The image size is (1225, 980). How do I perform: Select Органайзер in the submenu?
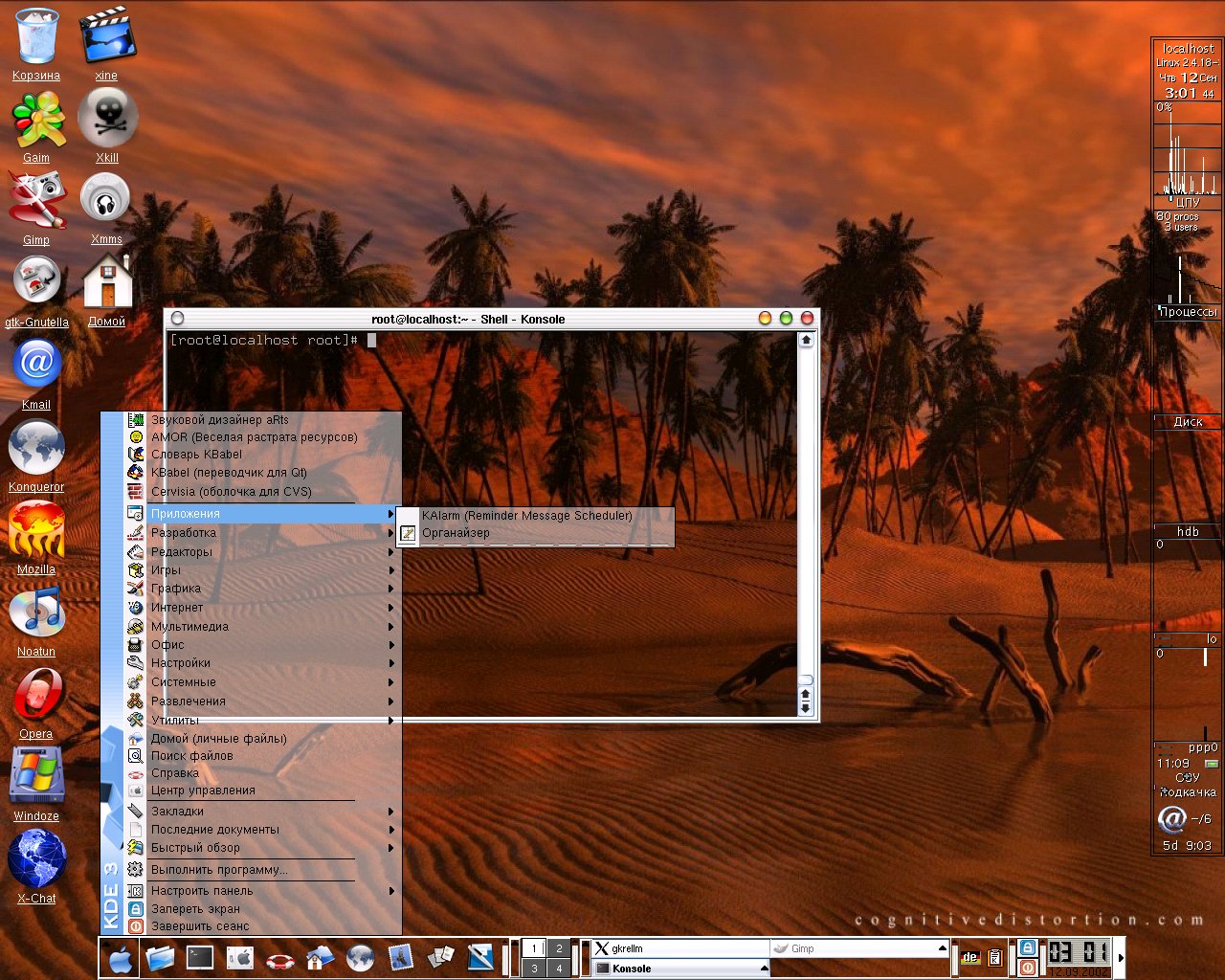536,533
